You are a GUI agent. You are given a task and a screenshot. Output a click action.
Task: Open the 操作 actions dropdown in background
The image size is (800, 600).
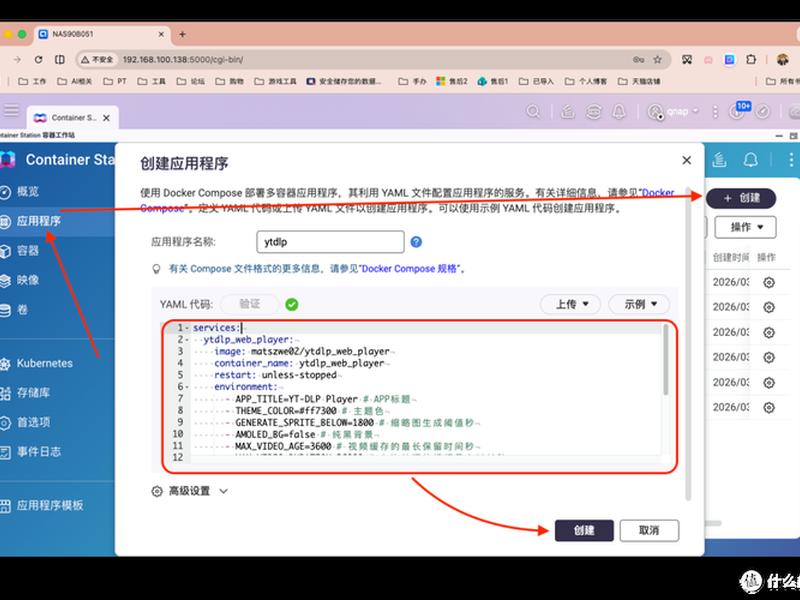pyautogui.click(x=745, y=227)
